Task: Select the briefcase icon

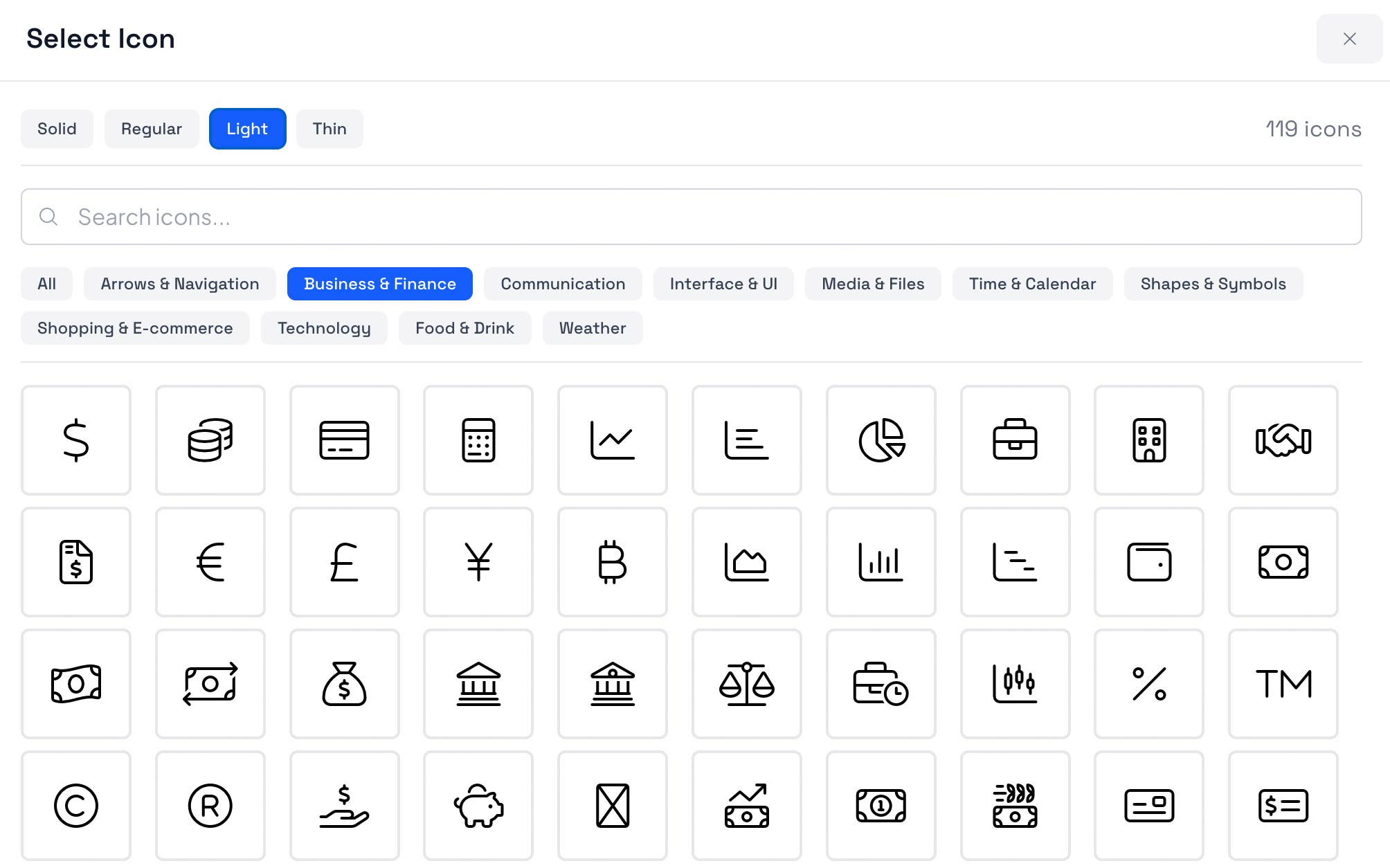Action: (x=1015, y=440)
